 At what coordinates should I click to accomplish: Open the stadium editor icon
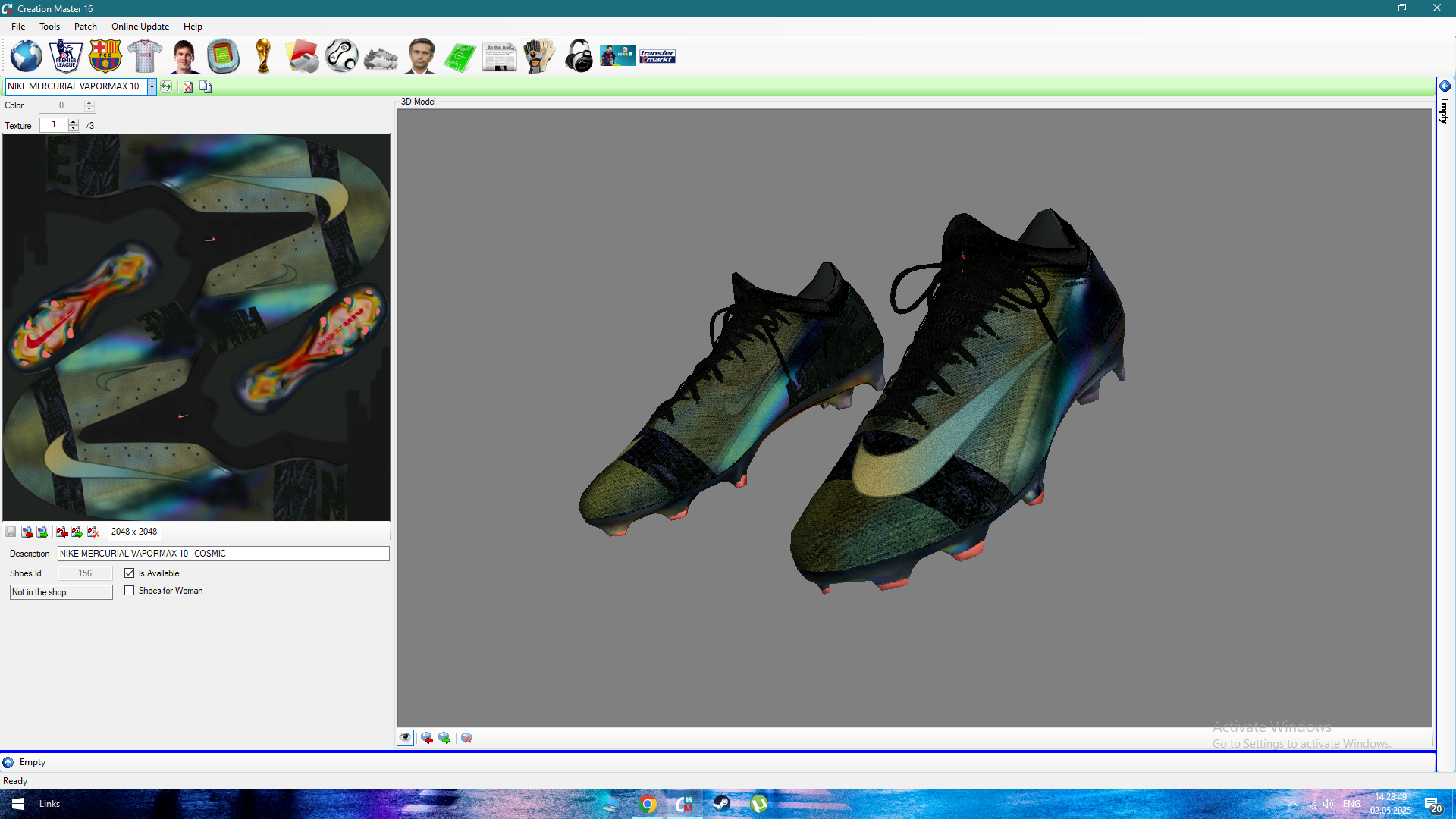coord(223,56)
